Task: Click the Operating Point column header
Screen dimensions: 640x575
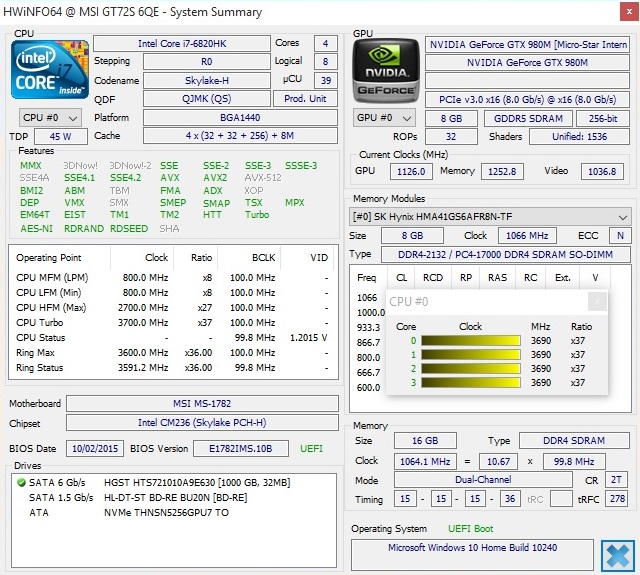Action: pos(60,258)
